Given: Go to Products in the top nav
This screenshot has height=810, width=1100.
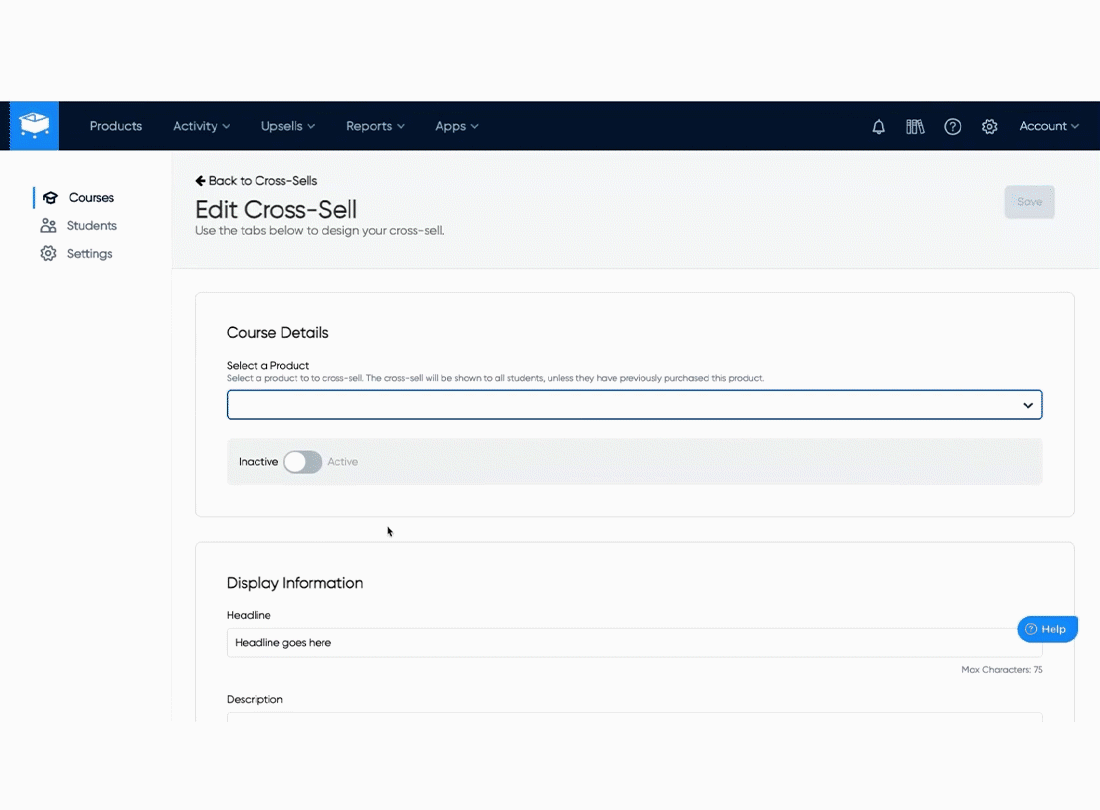Looking at the screenshot, I should point(116,126).
